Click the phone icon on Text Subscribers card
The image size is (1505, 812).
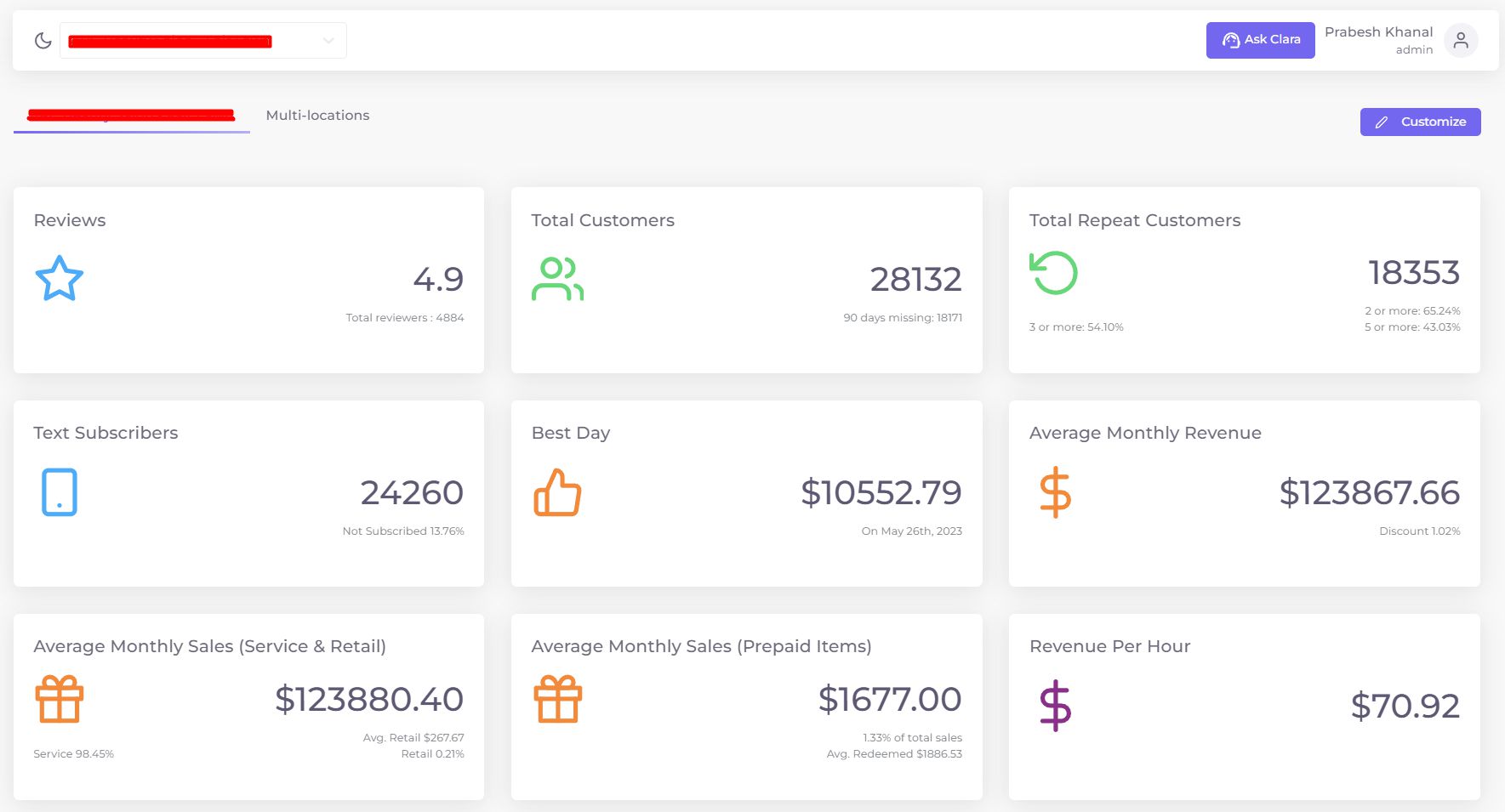pos(58,491)
